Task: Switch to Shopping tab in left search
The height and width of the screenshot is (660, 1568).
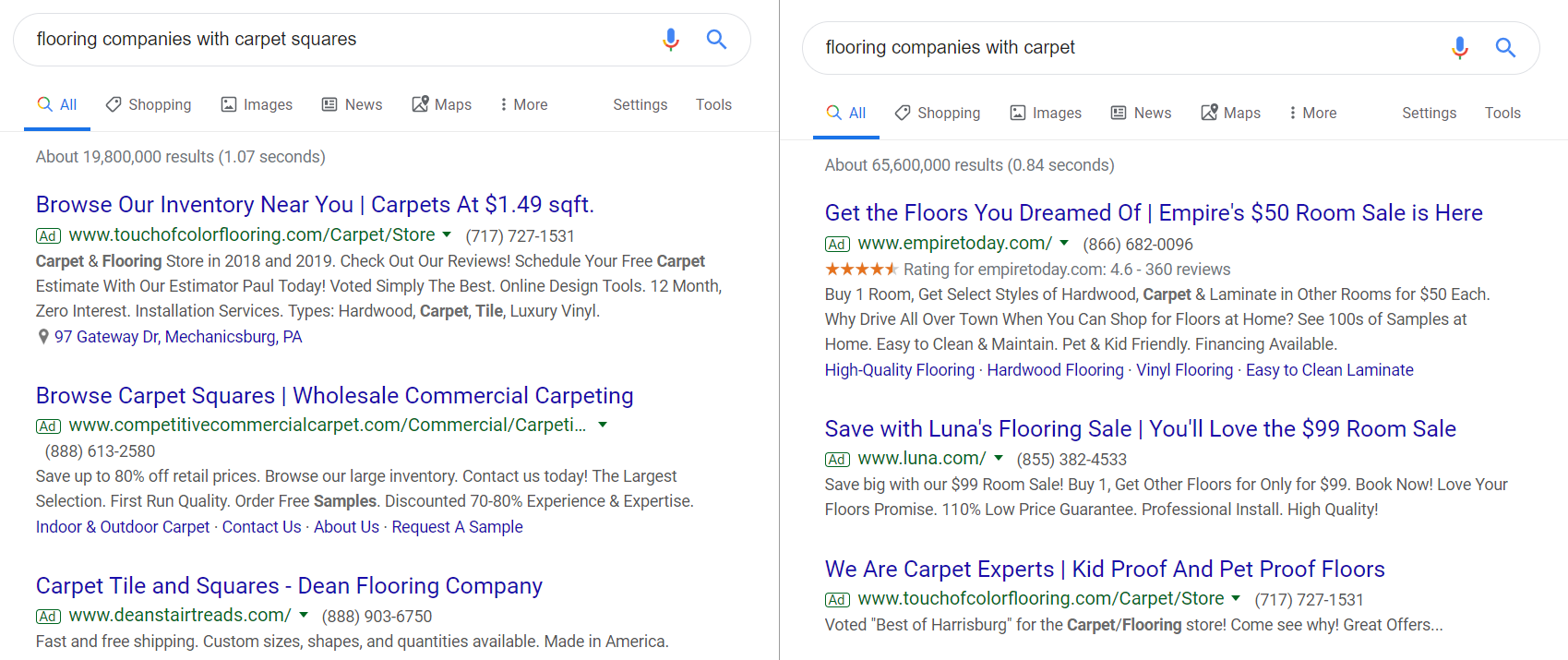Action: [149, 104]
